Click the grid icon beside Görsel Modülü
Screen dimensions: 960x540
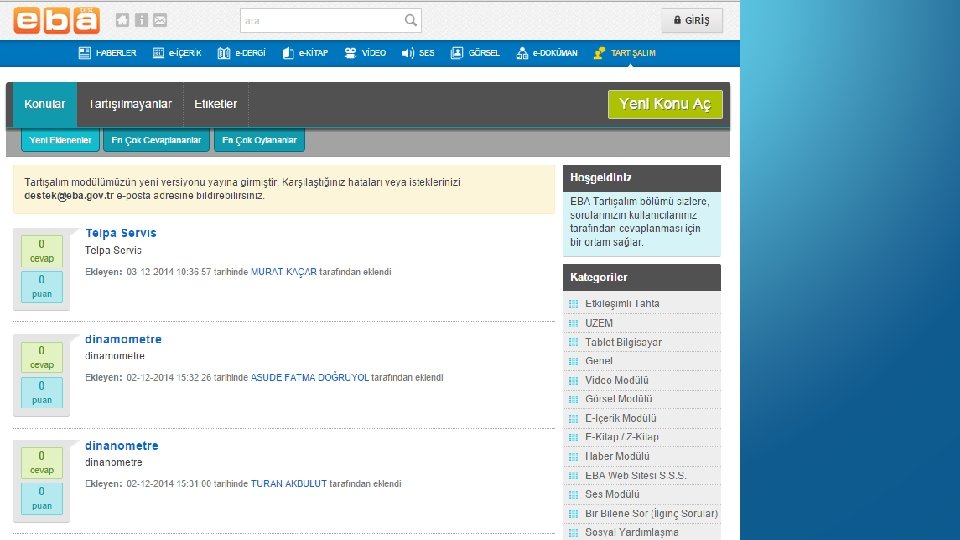573,399
